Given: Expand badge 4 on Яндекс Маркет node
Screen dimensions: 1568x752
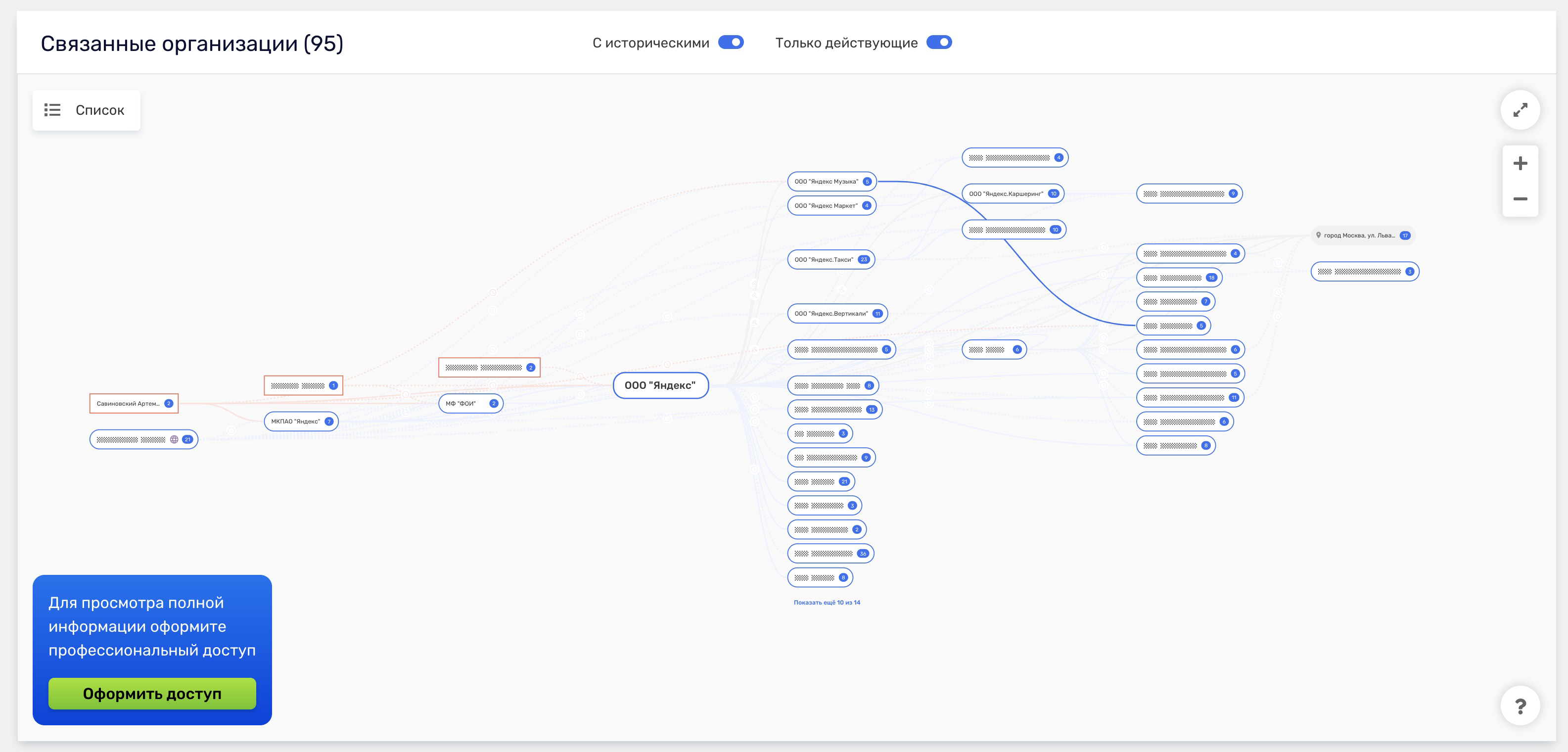Looking at the screenshot, I should pyautogui.click(x=867, y=206).
